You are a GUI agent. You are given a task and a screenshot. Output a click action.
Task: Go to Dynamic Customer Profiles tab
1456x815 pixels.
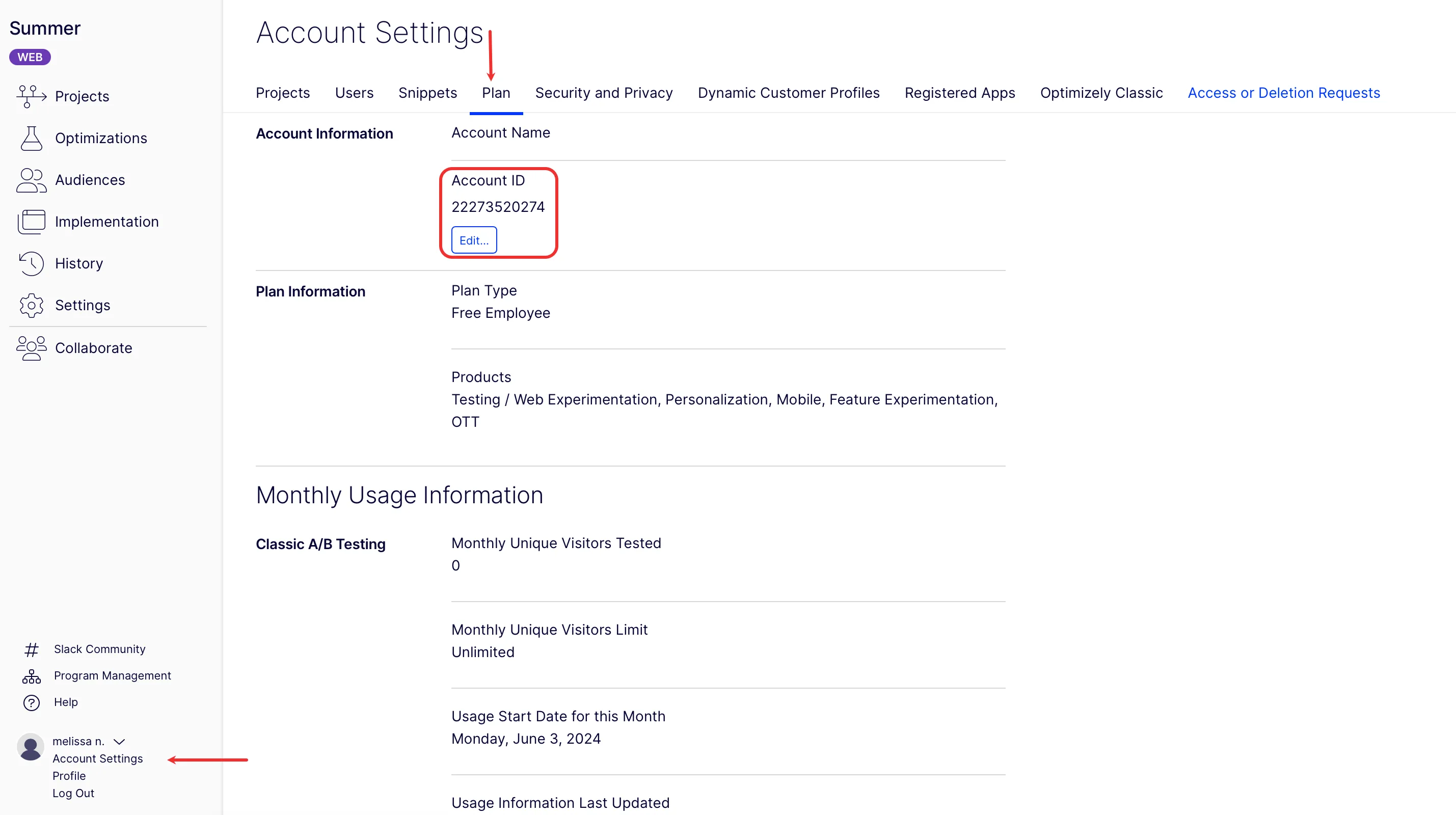789,93
